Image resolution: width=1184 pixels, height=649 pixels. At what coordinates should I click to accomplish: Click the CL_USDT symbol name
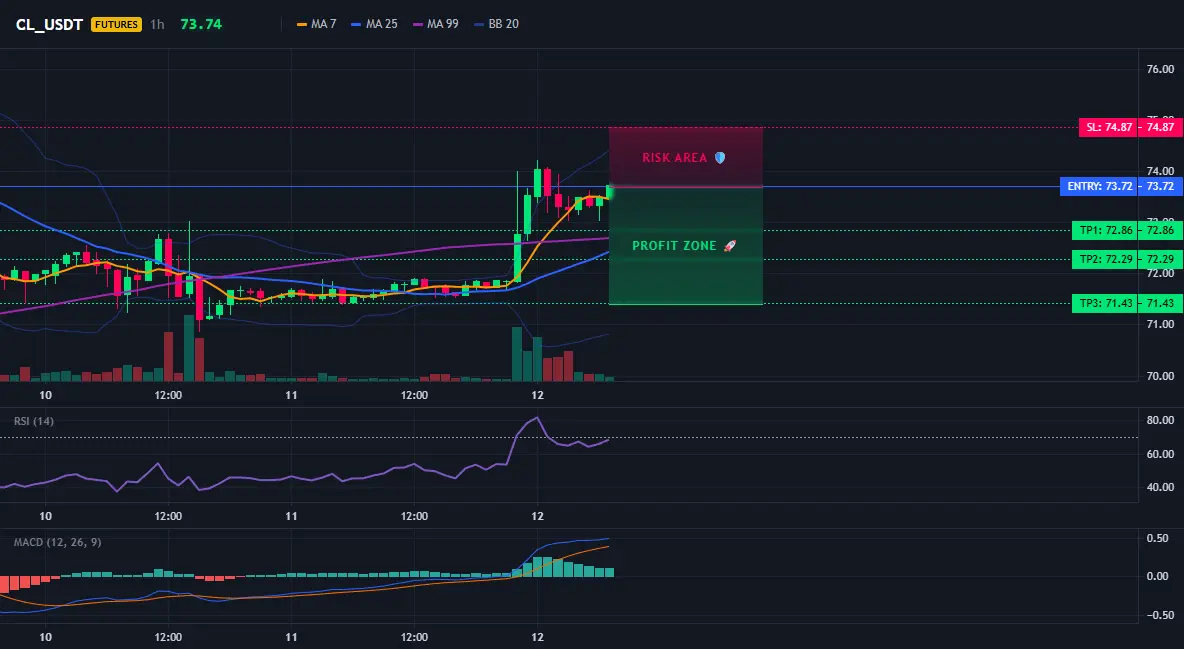pos(49,24)
